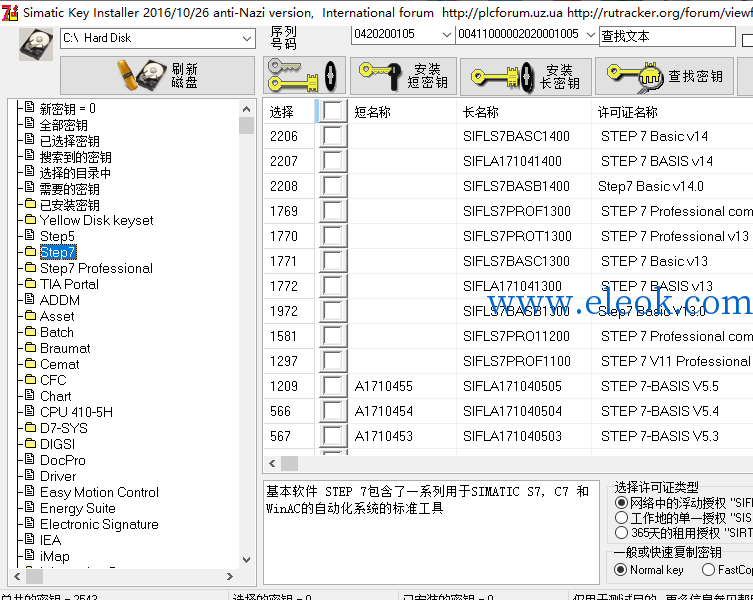Select Electronic Signature tree item
Image resolution: width=753 pixels, height=600 pixels.
[99, 524]
